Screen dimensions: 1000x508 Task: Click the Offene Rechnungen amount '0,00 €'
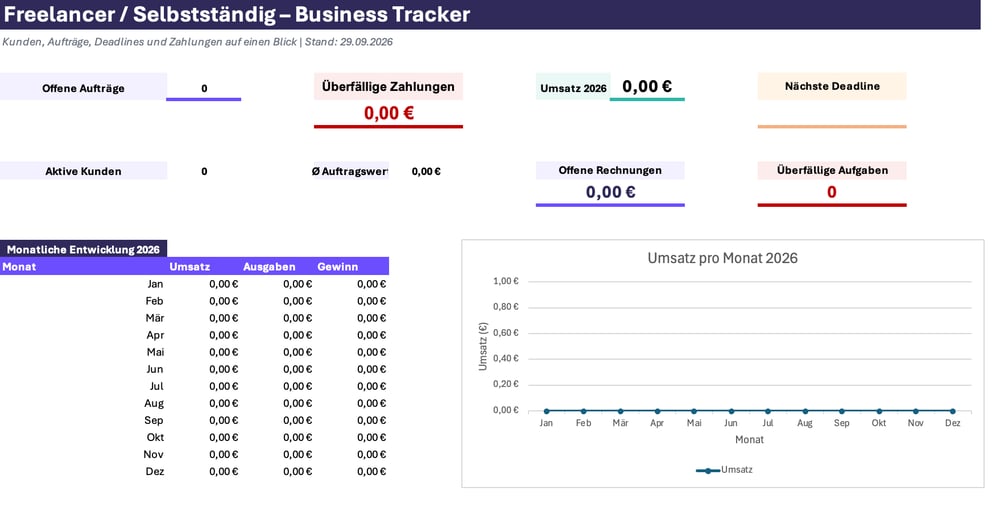tap(610, 192)
